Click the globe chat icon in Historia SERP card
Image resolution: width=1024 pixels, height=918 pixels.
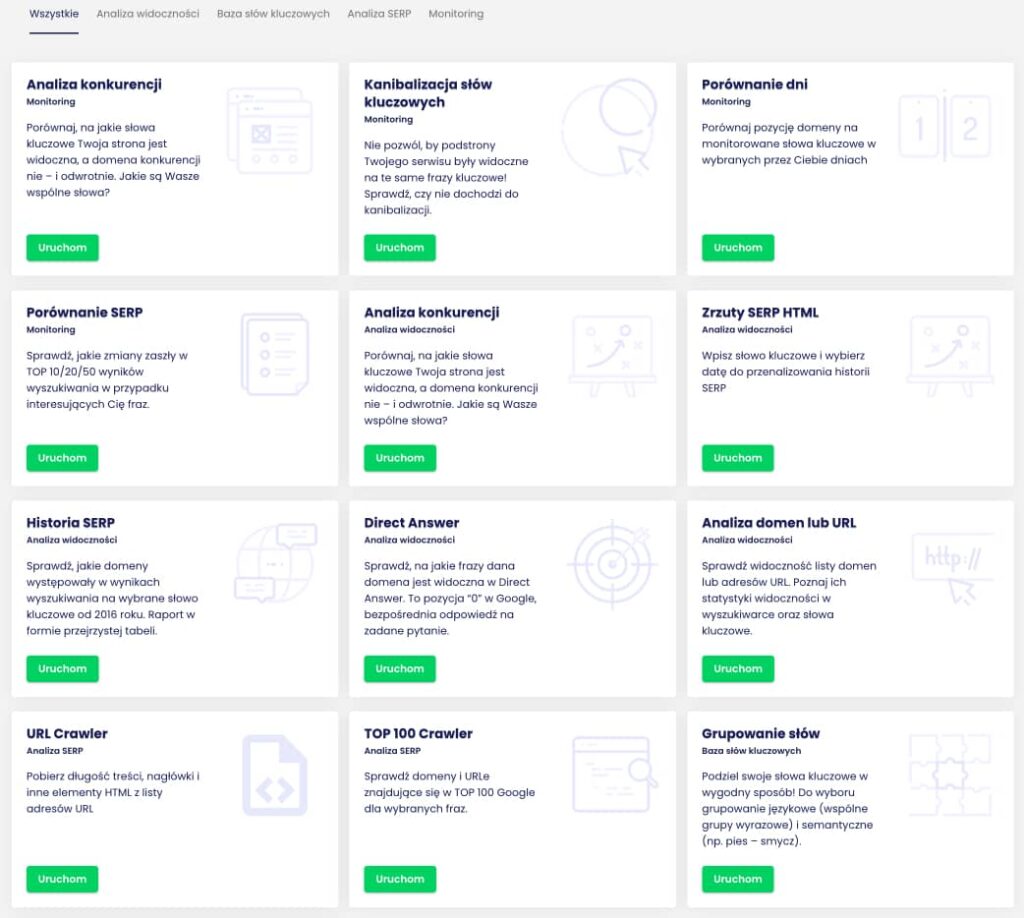(275, 563)
